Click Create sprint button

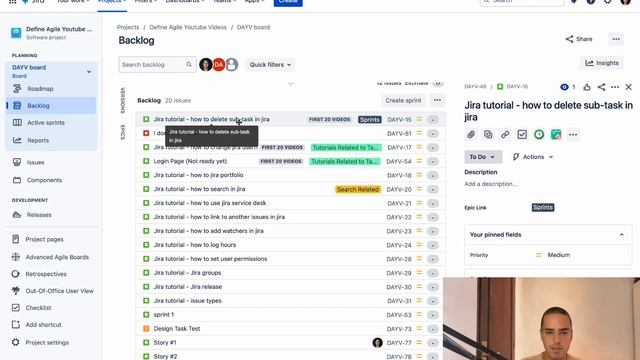point(403,100)
